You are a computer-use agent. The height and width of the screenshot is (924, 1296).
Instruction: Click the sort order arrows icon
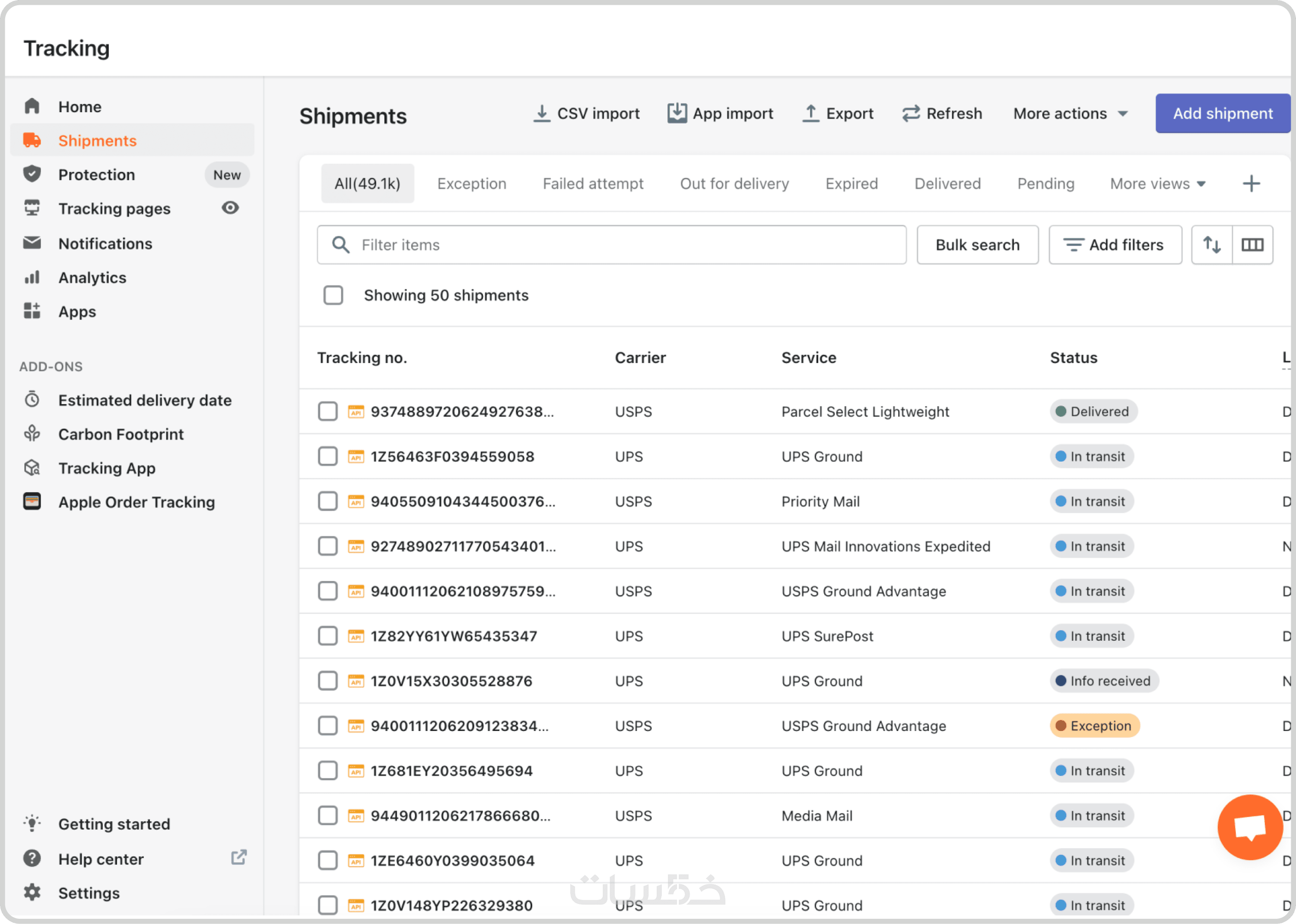pos(1211,245)
